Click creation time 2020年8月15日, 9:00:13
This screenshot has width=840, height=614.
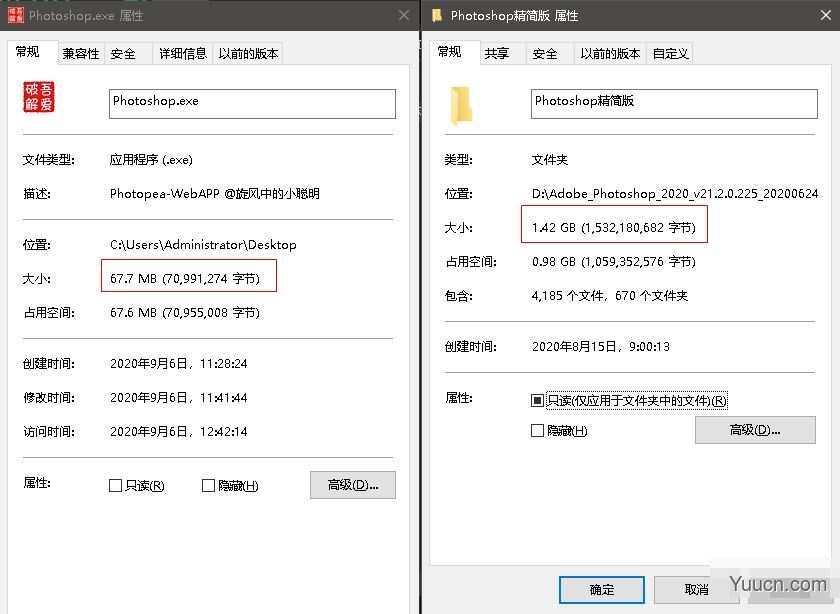[x=601, y=347]
